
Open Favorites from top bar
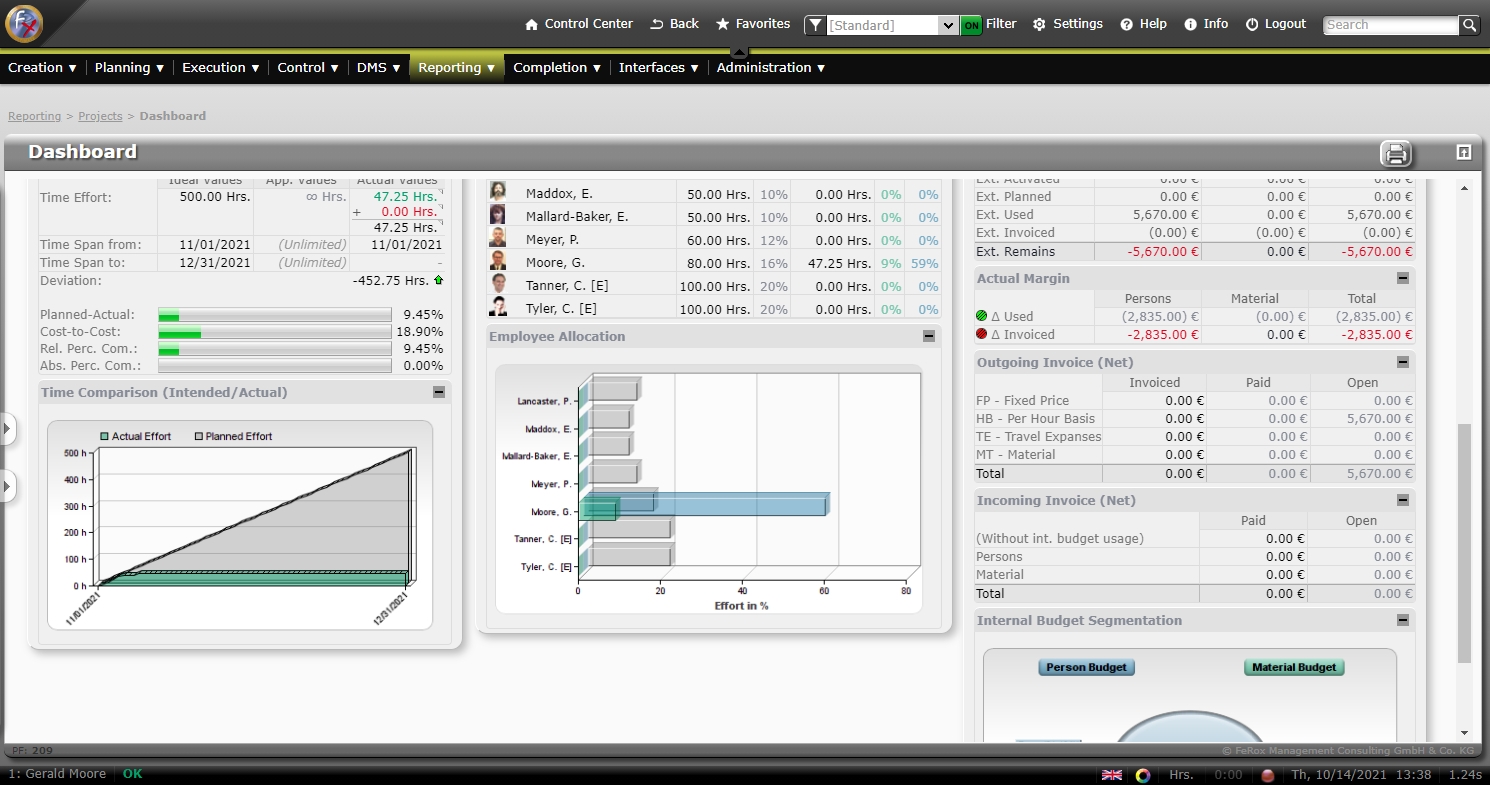[x=753, y=24]
